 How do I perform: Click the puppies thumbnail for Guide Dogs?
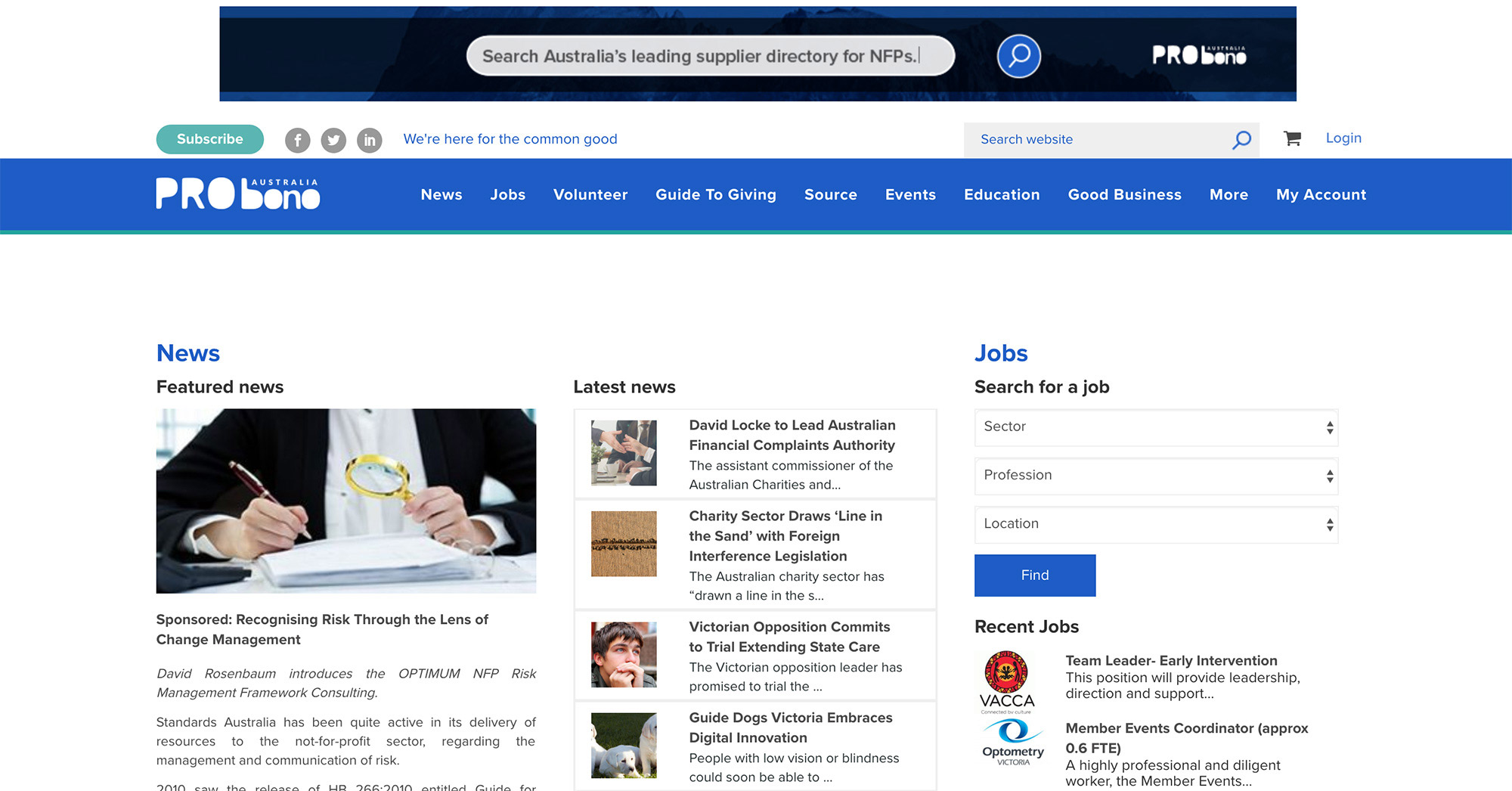[624, 746]
